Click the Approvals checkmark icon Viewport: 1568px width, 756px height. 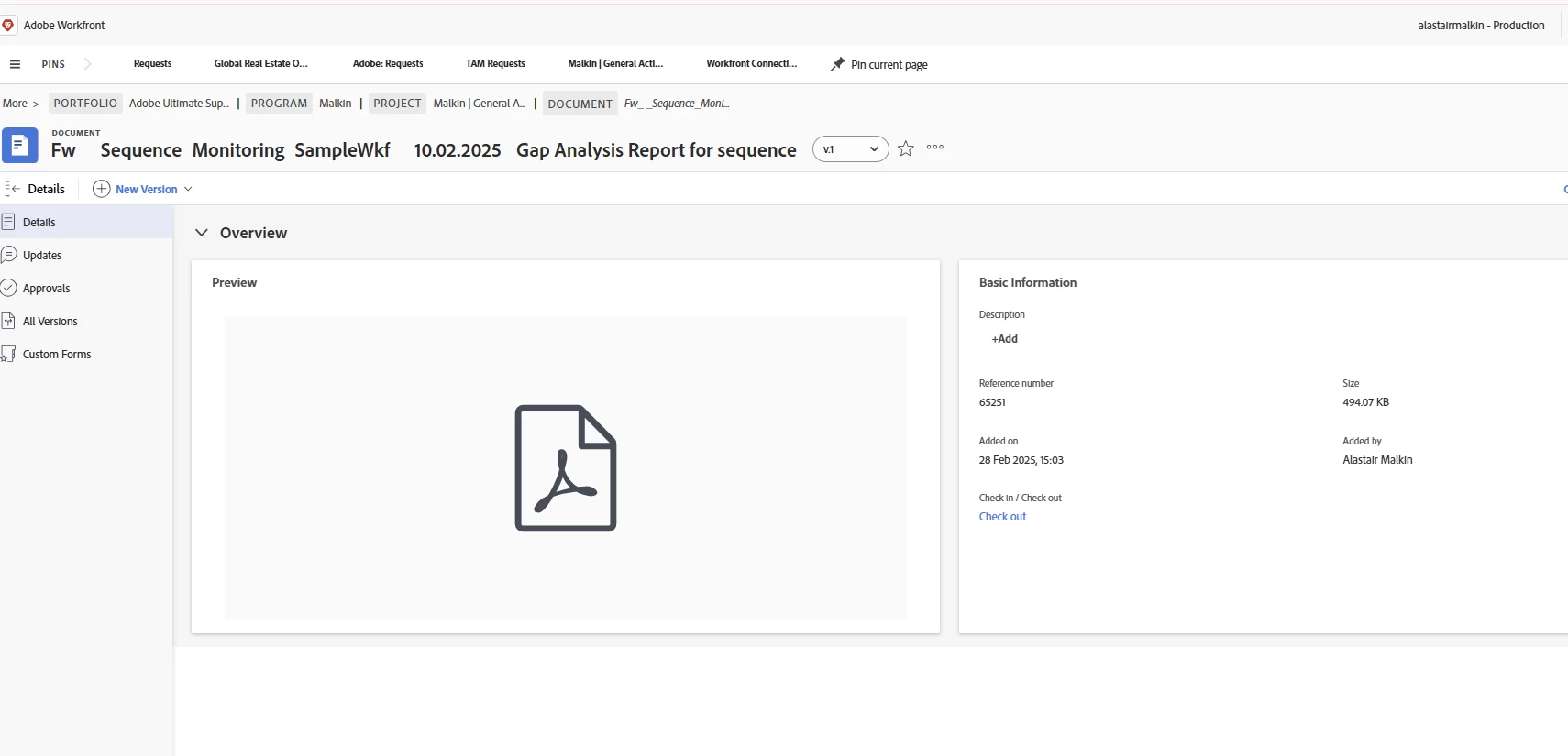point(8,288)
